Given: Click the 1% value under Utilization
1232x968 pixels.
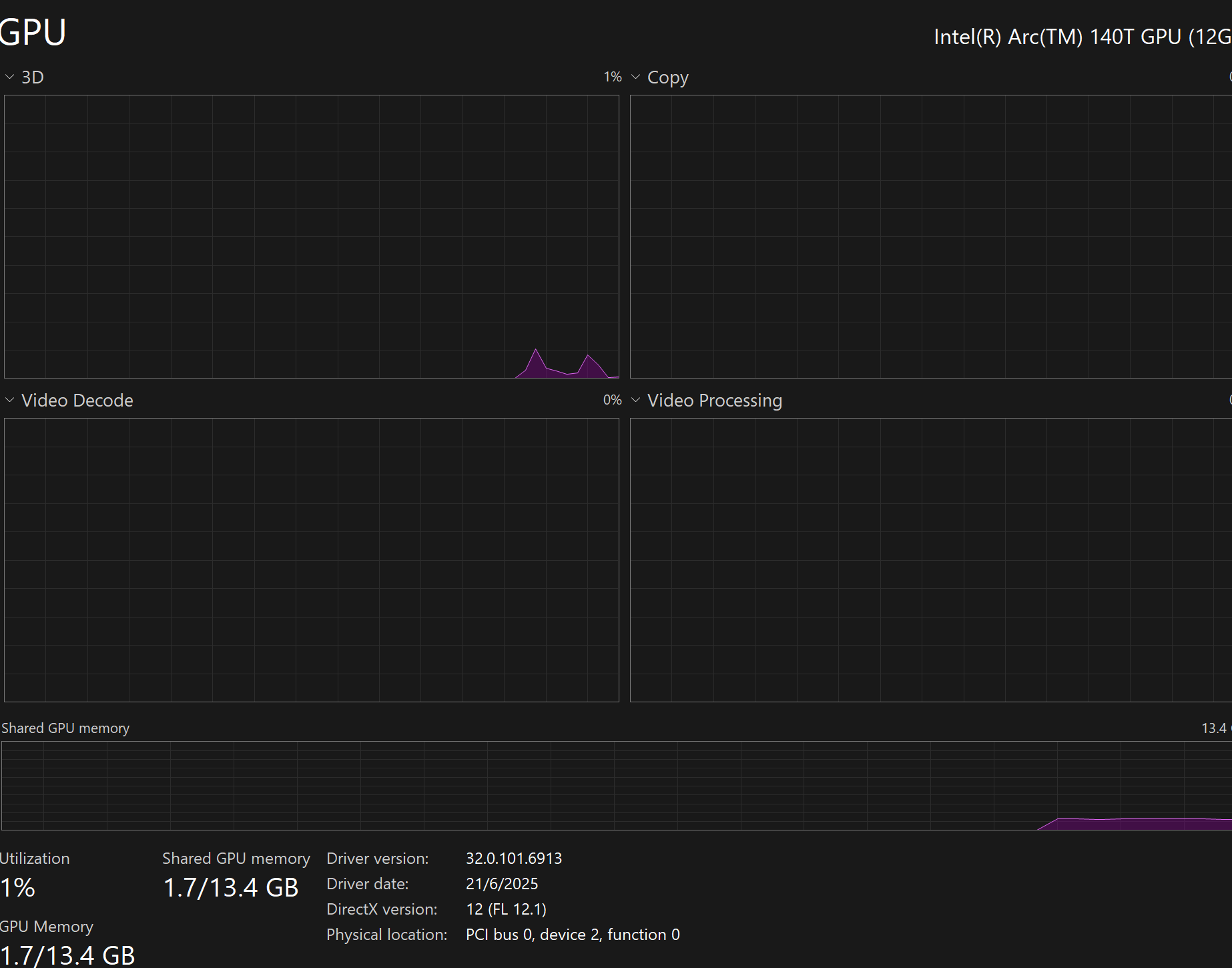Looking at the screenshot, I should (x=17, y=887).
